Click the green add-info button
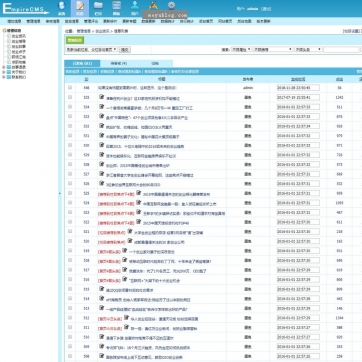Screen dimensions: 362x362 pos(75,40)
